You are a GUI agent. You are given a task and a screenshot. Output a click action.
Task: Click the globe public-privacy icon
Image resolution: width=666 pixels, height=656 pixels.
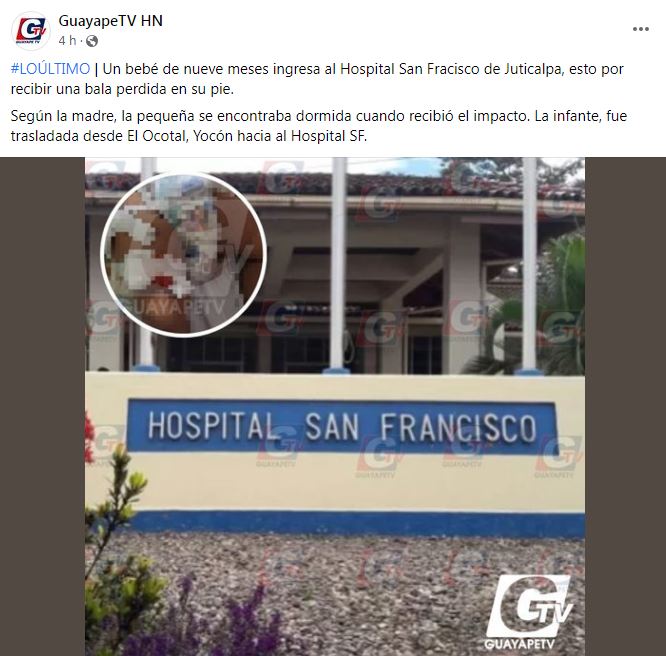pos(92,41)
